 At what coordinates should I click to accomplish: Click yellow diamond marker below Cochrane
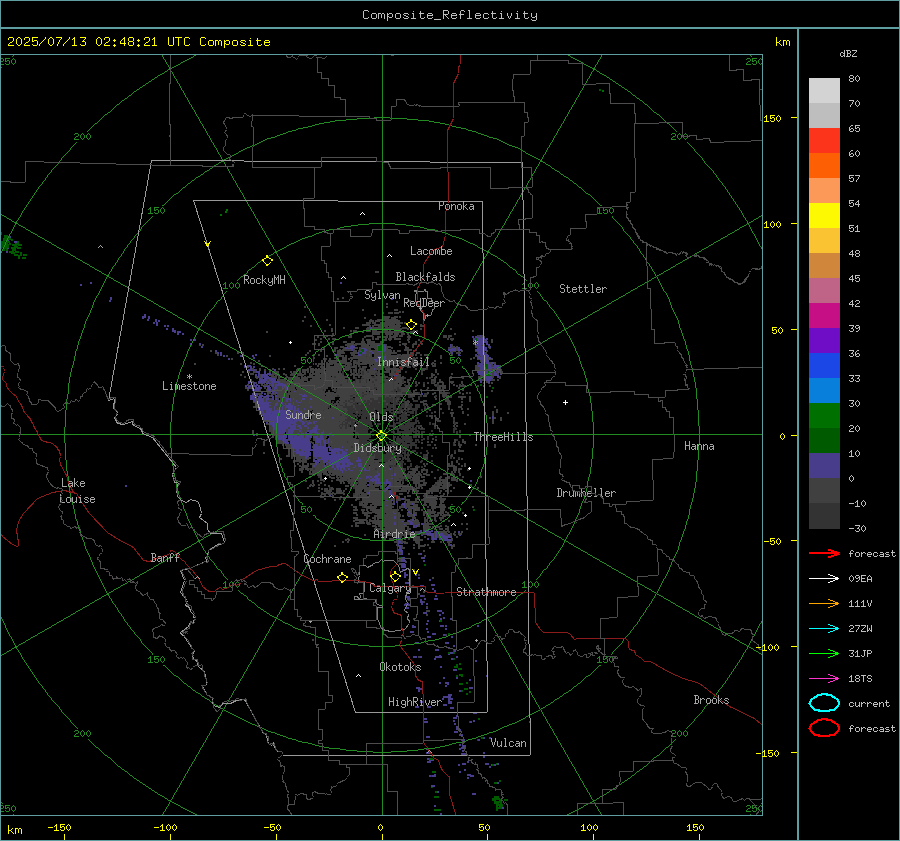click(x=342, y=577)
